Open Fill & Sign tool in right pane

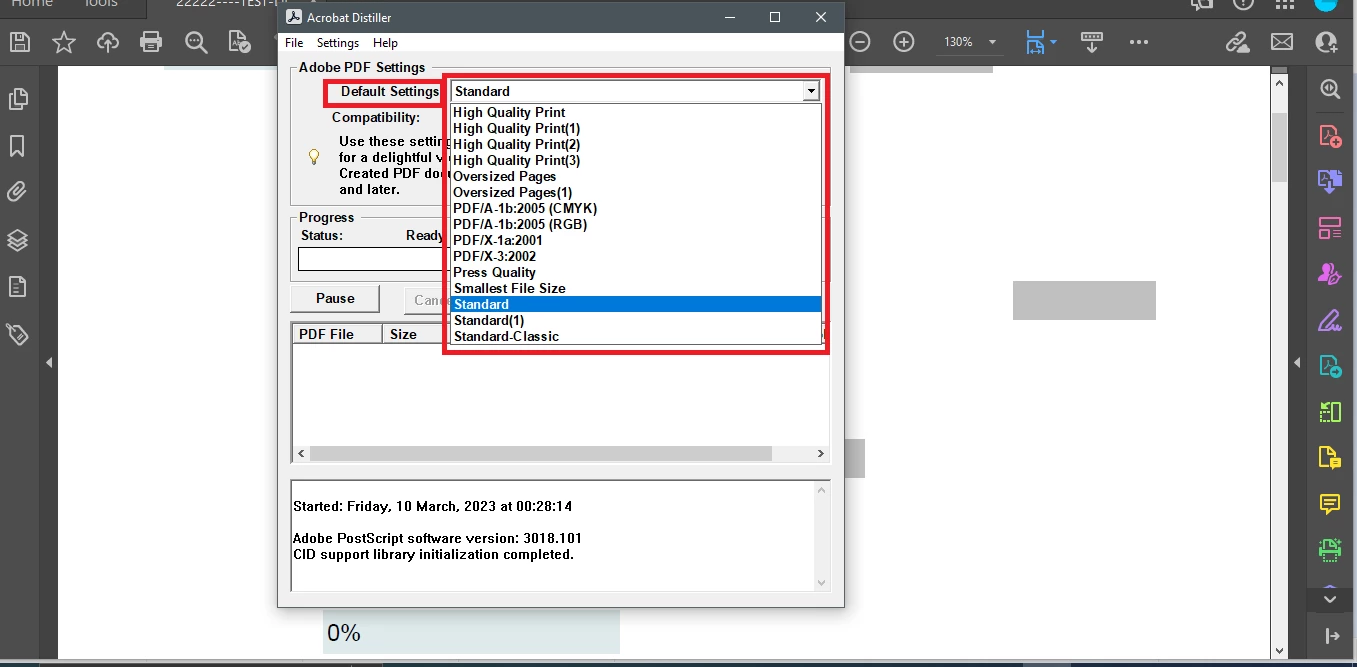pos(1330,320)
